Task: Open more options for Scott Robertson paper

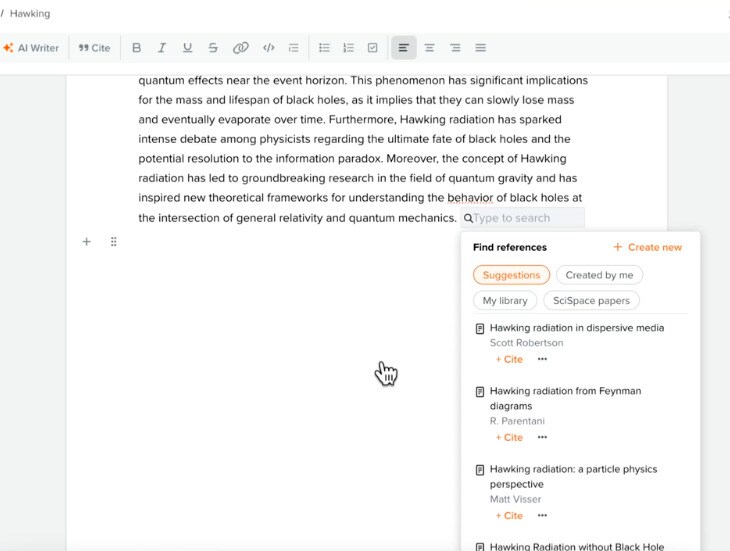Action: point(542,359)
